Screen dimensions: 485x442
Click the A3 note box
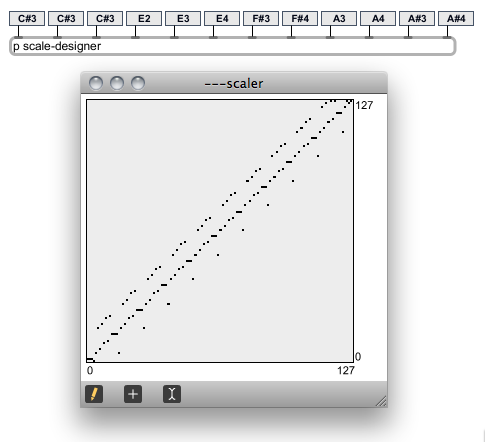[339, 19]
